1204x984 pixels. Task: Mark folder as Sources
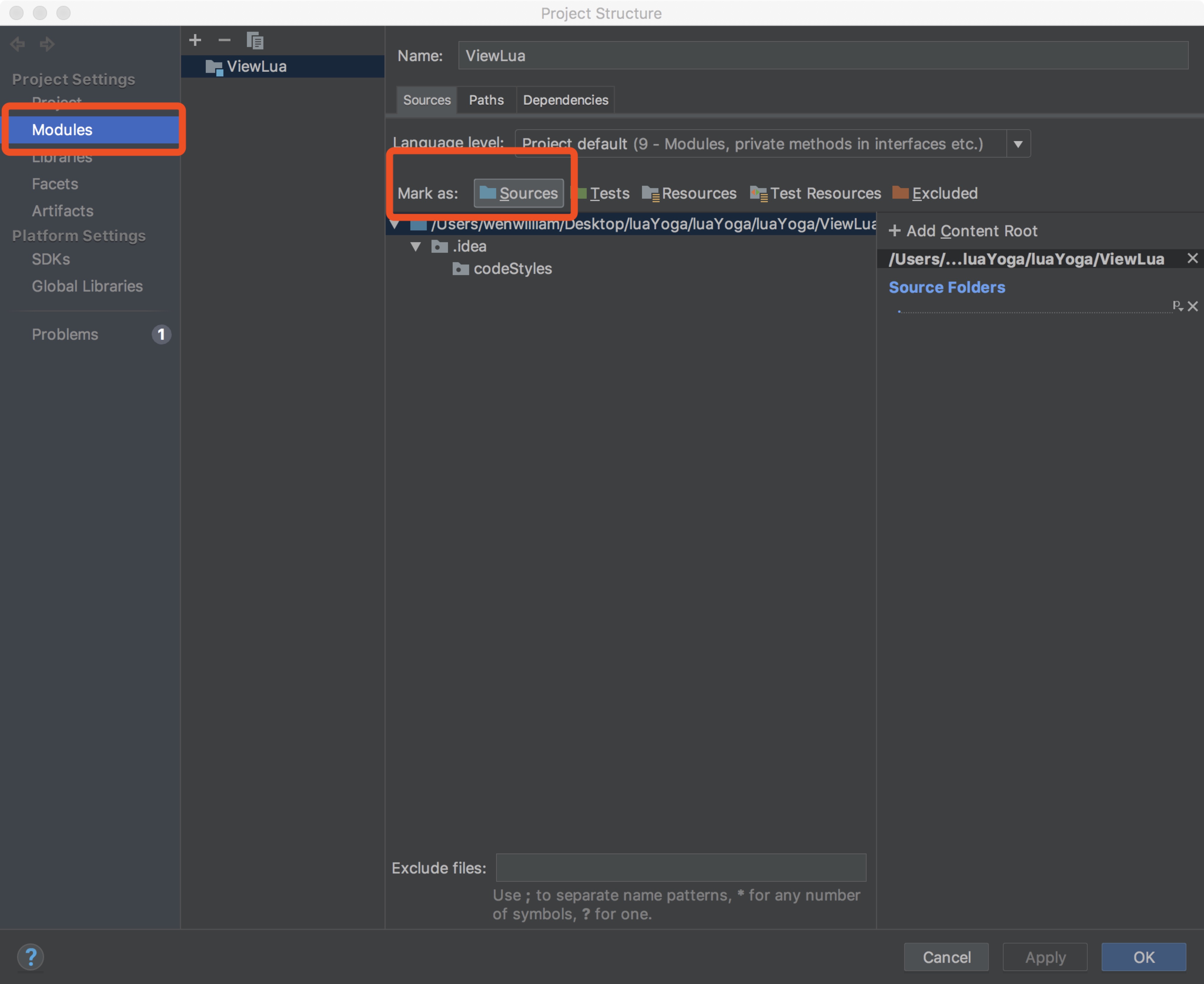click(x=519, y=193)
